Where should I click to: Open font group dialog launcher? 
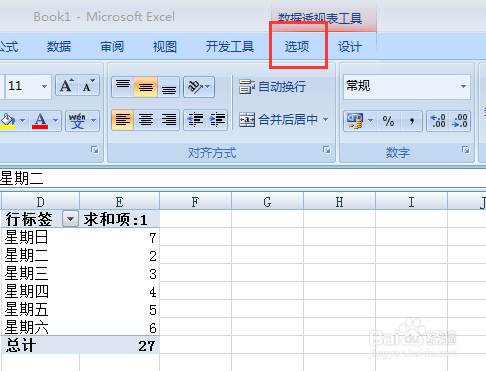(x=95, y=150)
